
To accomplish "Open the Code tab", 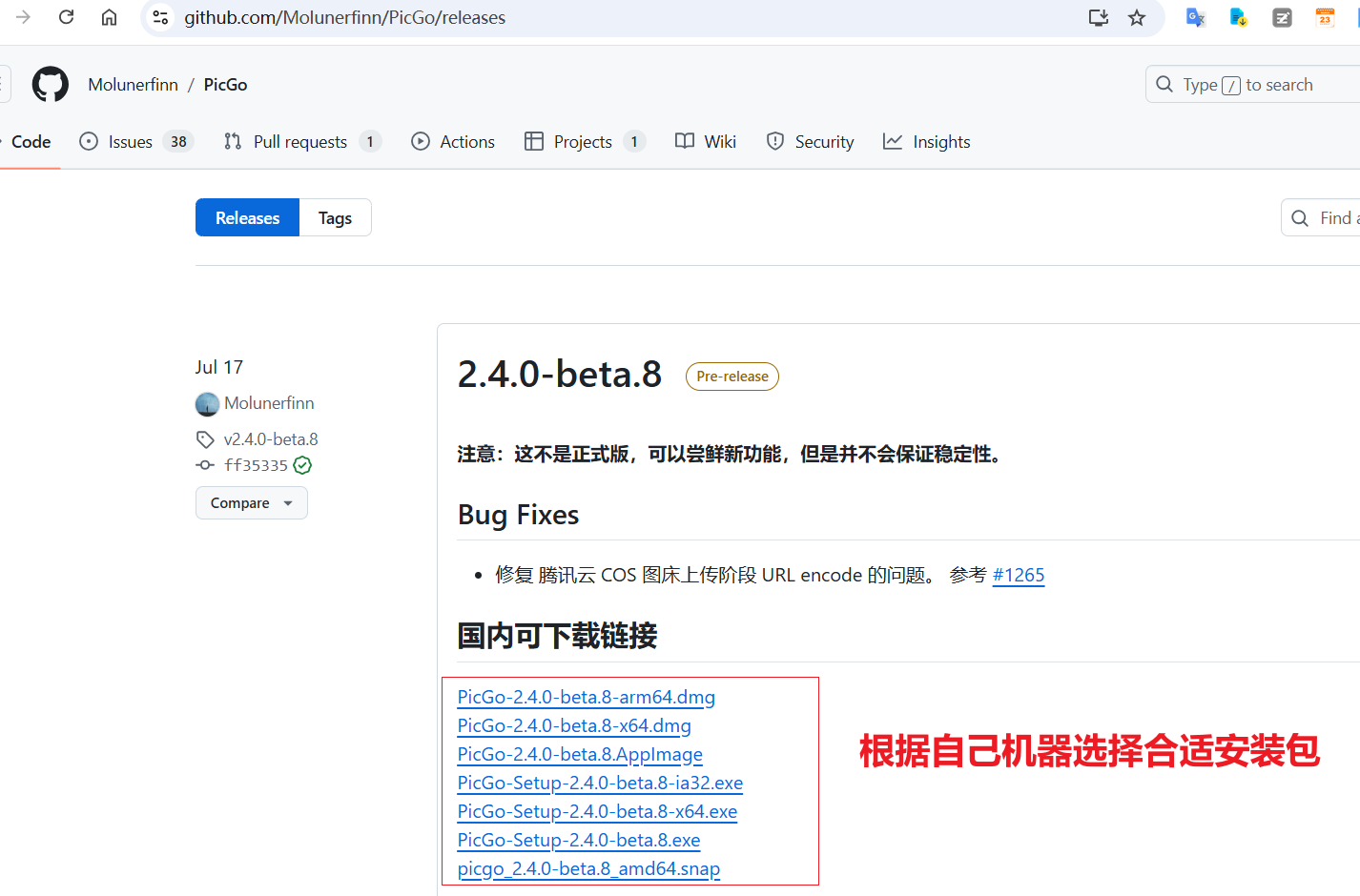I will pos(31,142).
